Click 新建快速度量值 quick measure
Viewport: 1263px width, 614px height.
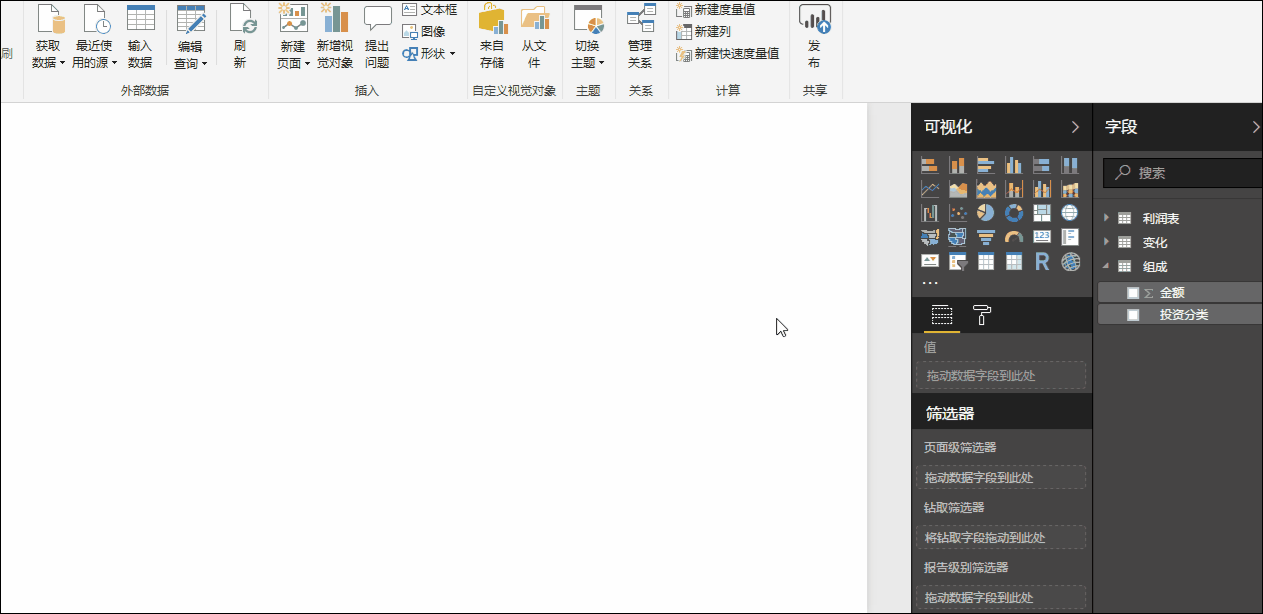click(728, 53)
